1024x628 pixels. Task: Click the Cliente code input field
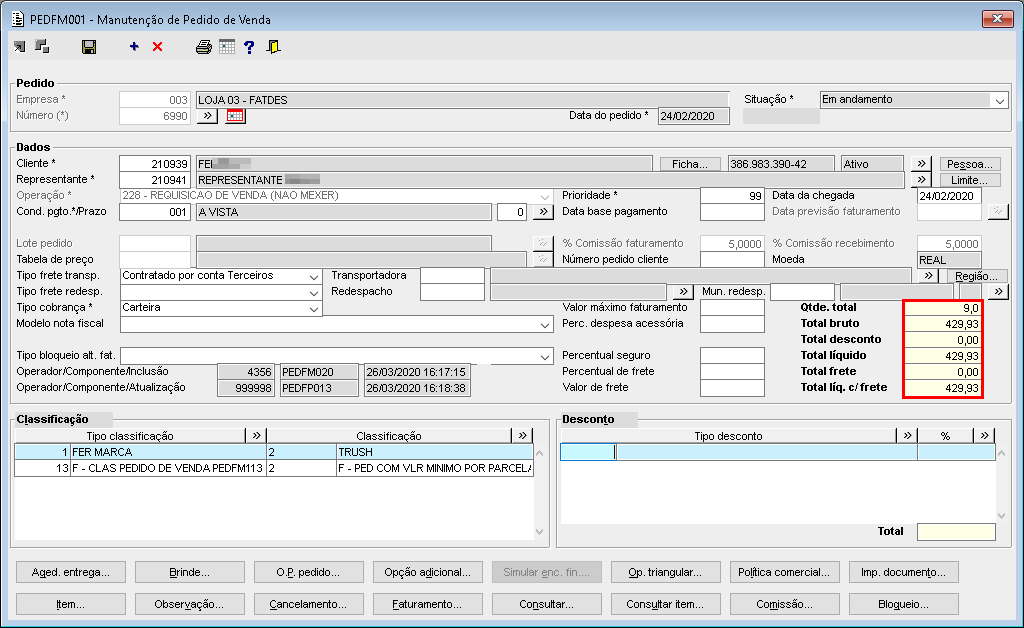pos(154,164)
